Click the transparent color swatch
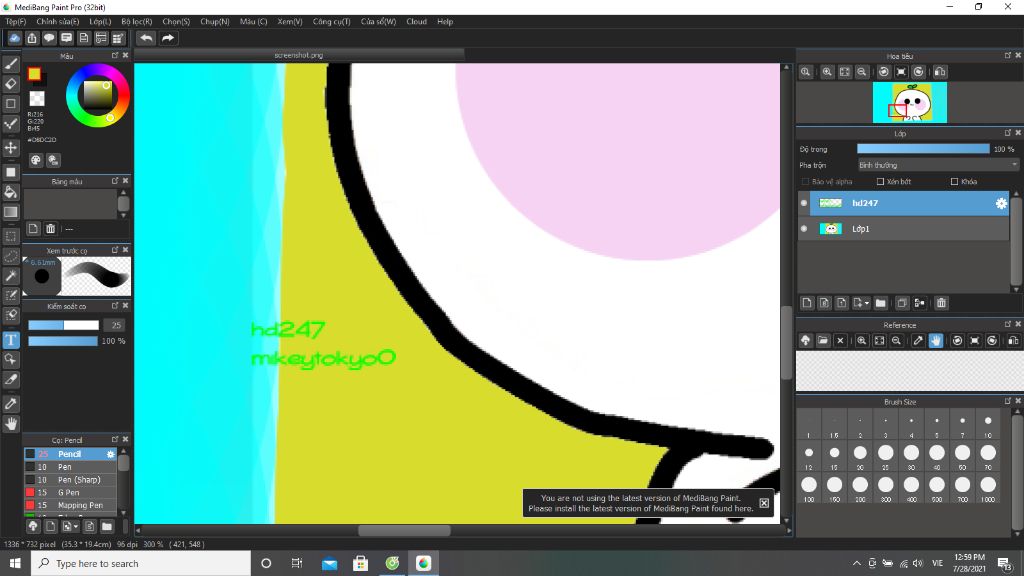The width and height of the screenshot is (1024, 576). [x=37, y=99]
